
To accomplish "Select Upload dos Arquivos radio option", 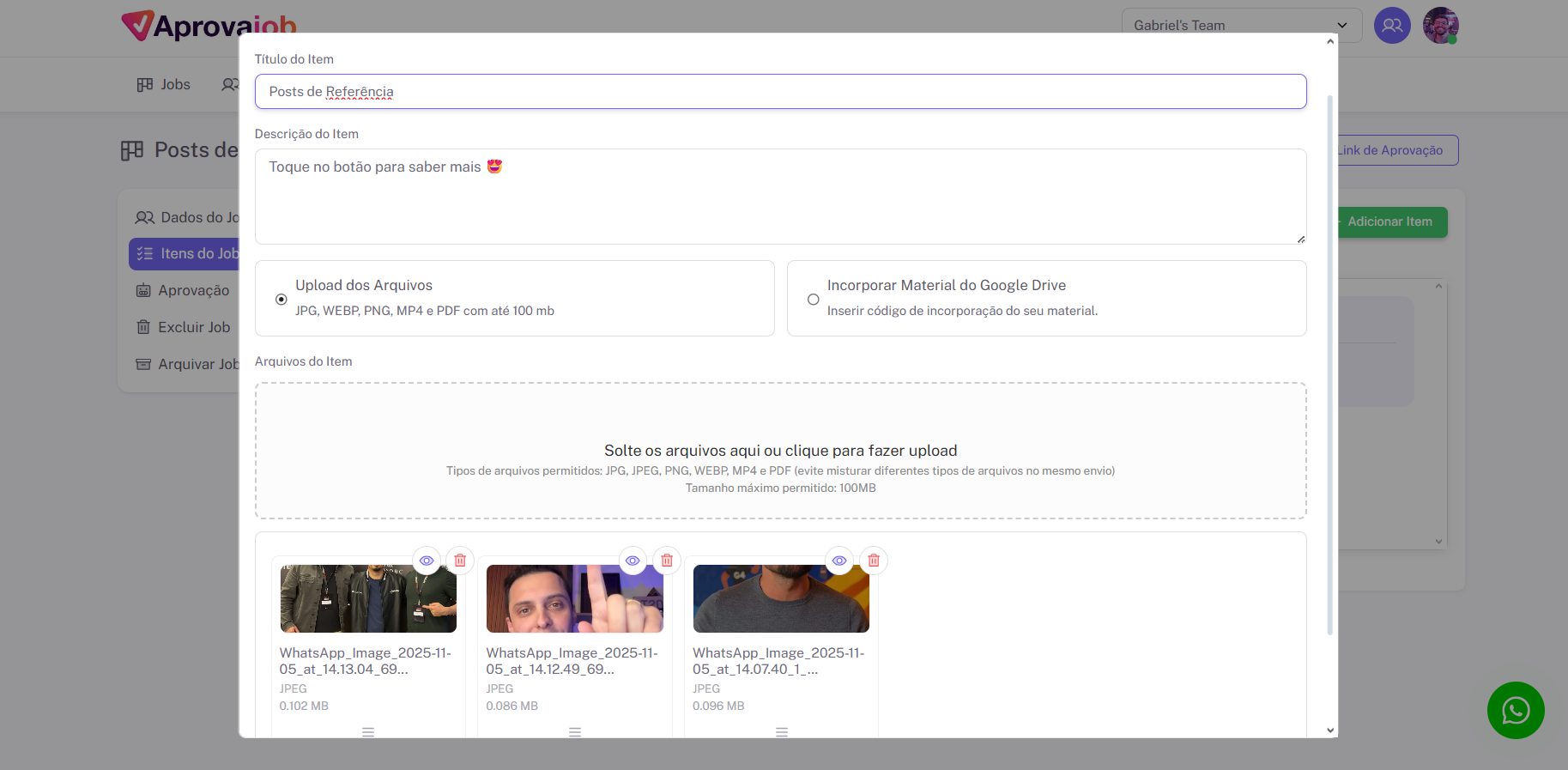I will click(282, 300).
